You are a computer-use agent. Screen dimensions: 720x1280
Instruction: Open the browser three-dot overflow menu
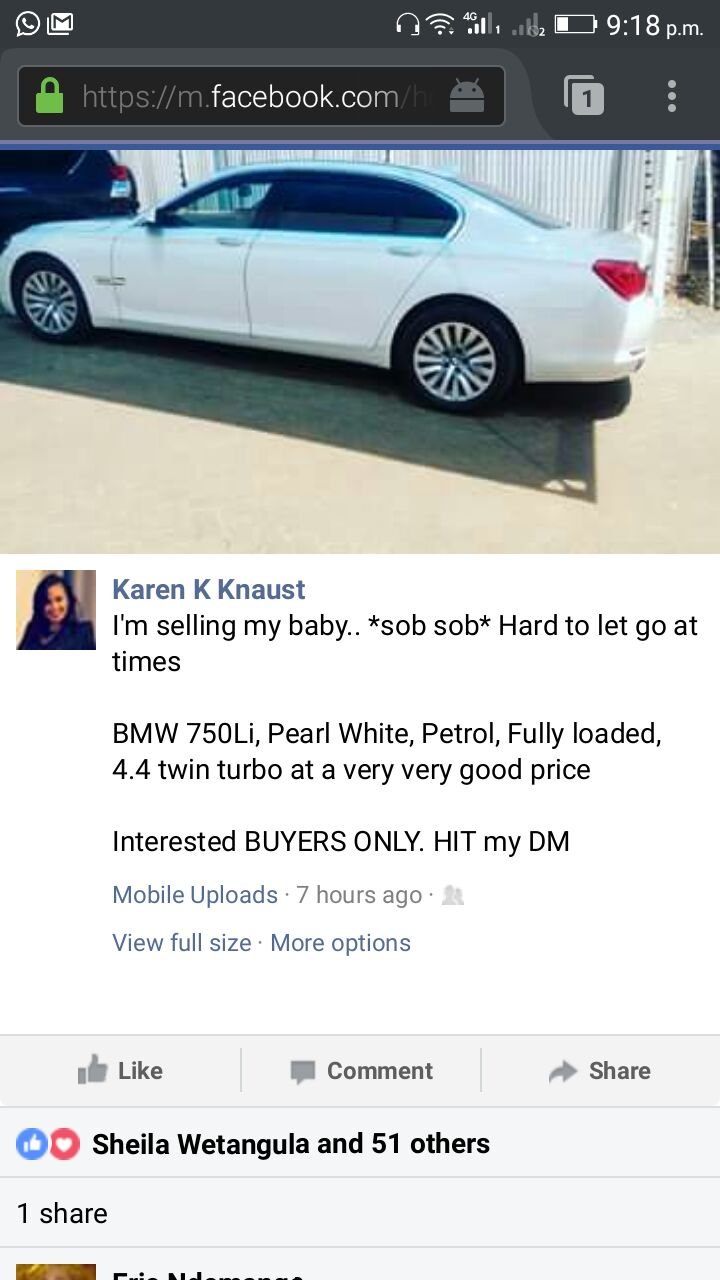[x=672, y=96]
